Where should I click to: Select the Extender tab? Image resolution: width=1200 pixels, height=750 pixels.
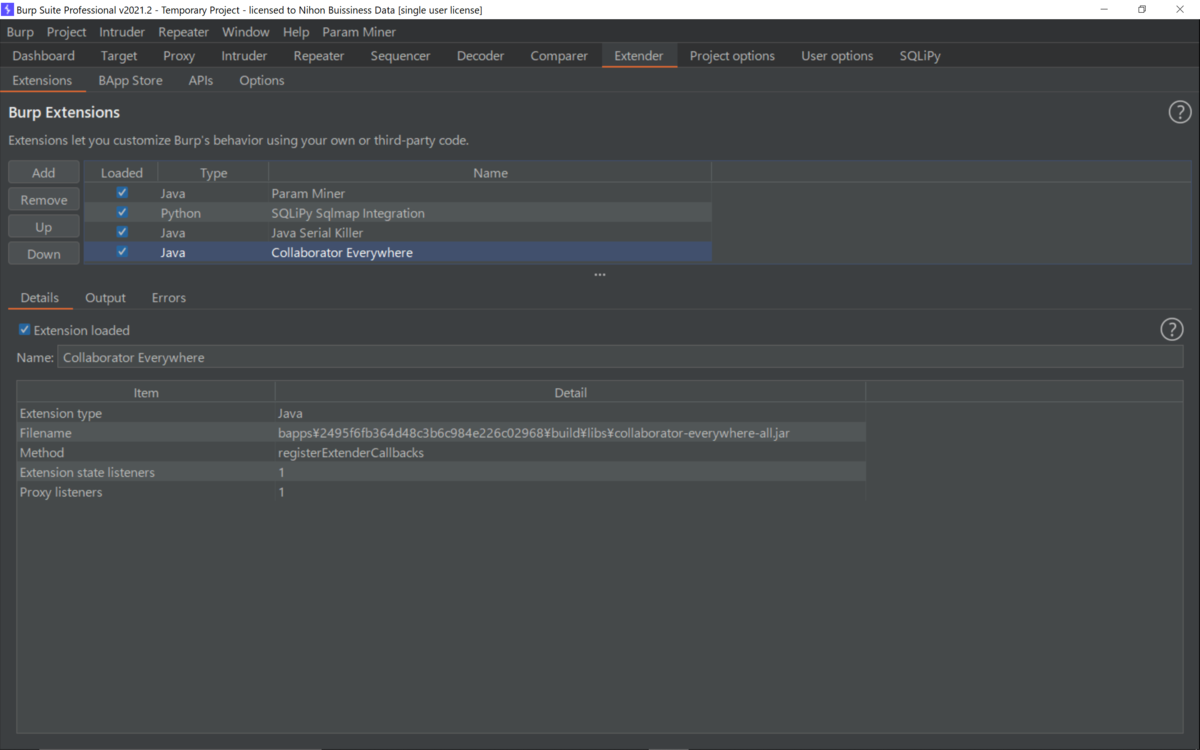[x=639, y=56]
